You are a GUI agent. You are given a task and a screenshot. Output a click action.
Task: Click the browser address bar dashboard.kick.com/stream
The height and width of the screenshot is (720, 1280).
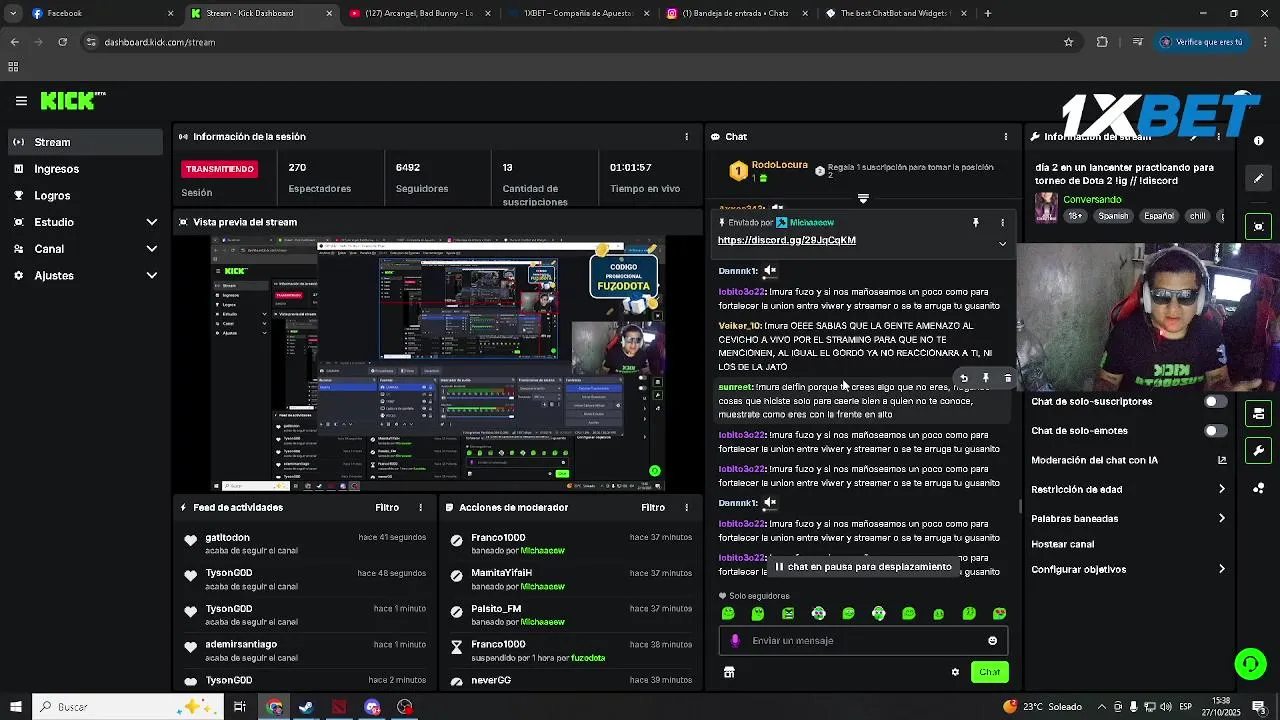pos(160,42)
